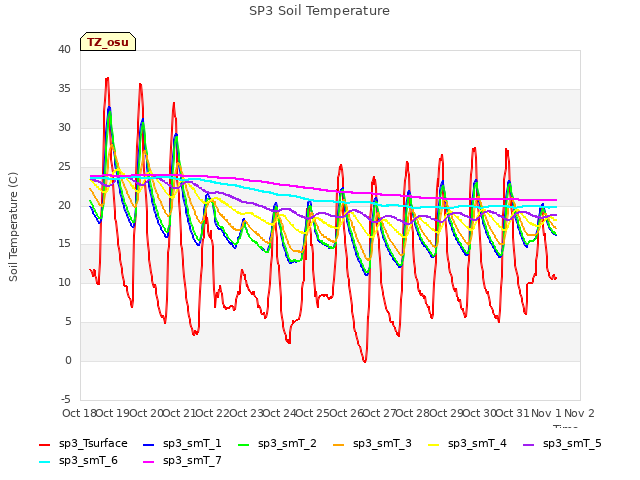Click the green sp3_smT_2 legend swatch

click(244, 444)
